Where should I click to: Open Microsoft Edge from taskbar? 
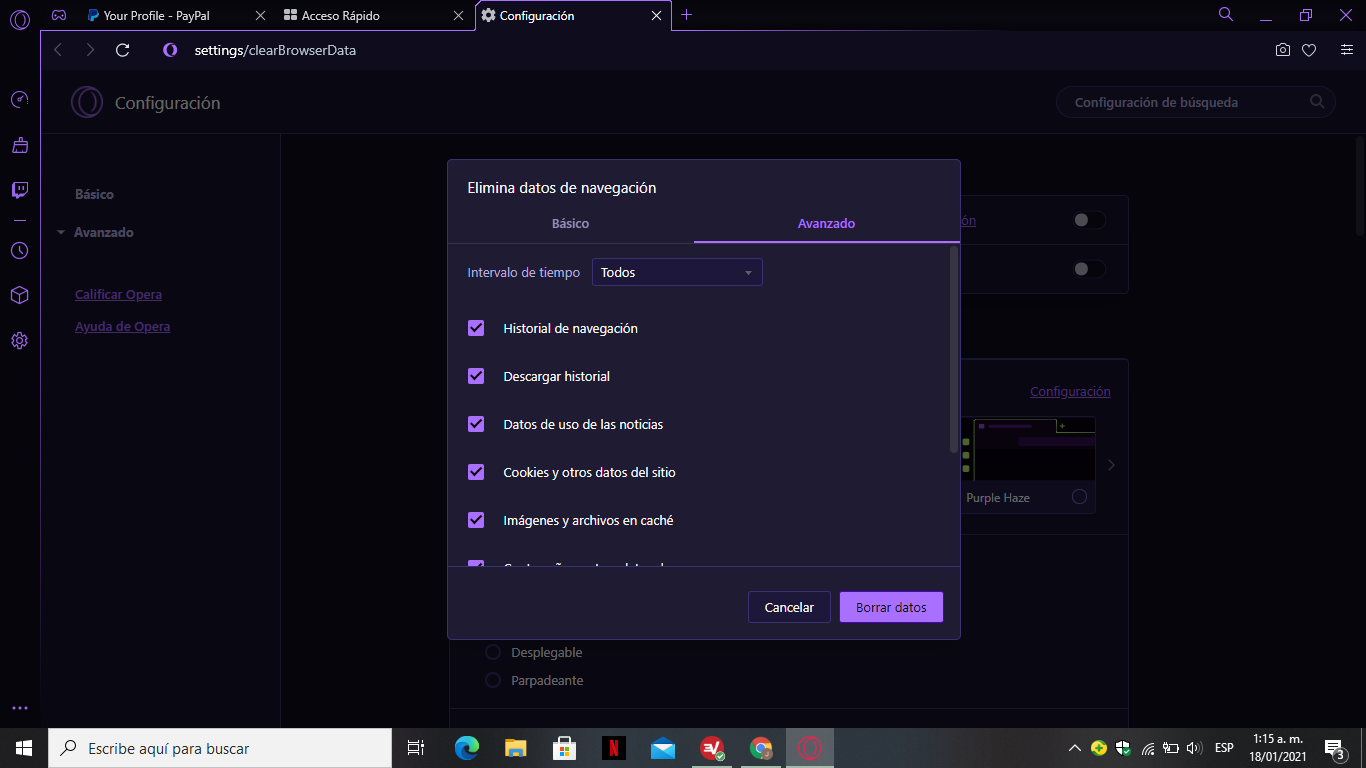pos(466,748)
